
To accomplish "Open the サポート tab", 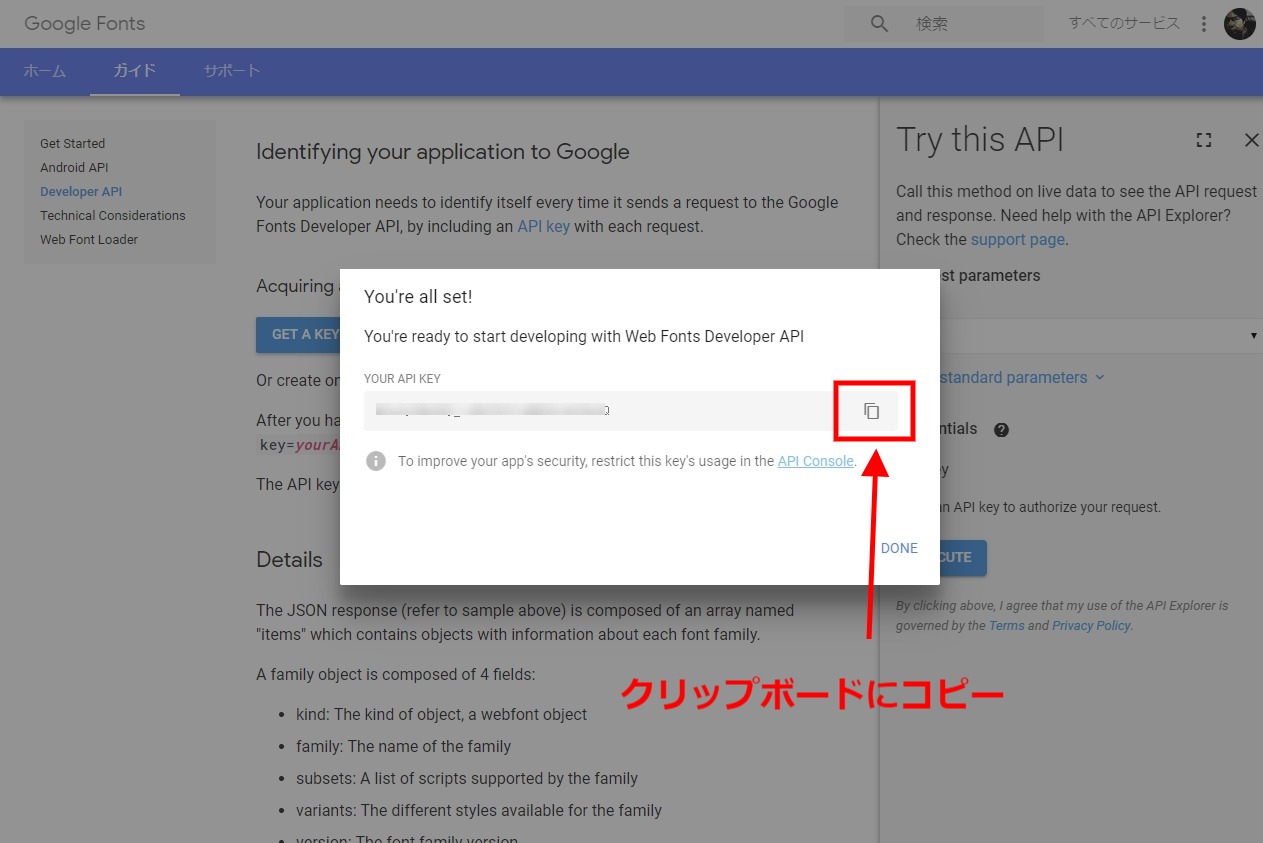I will coord(232,71).
